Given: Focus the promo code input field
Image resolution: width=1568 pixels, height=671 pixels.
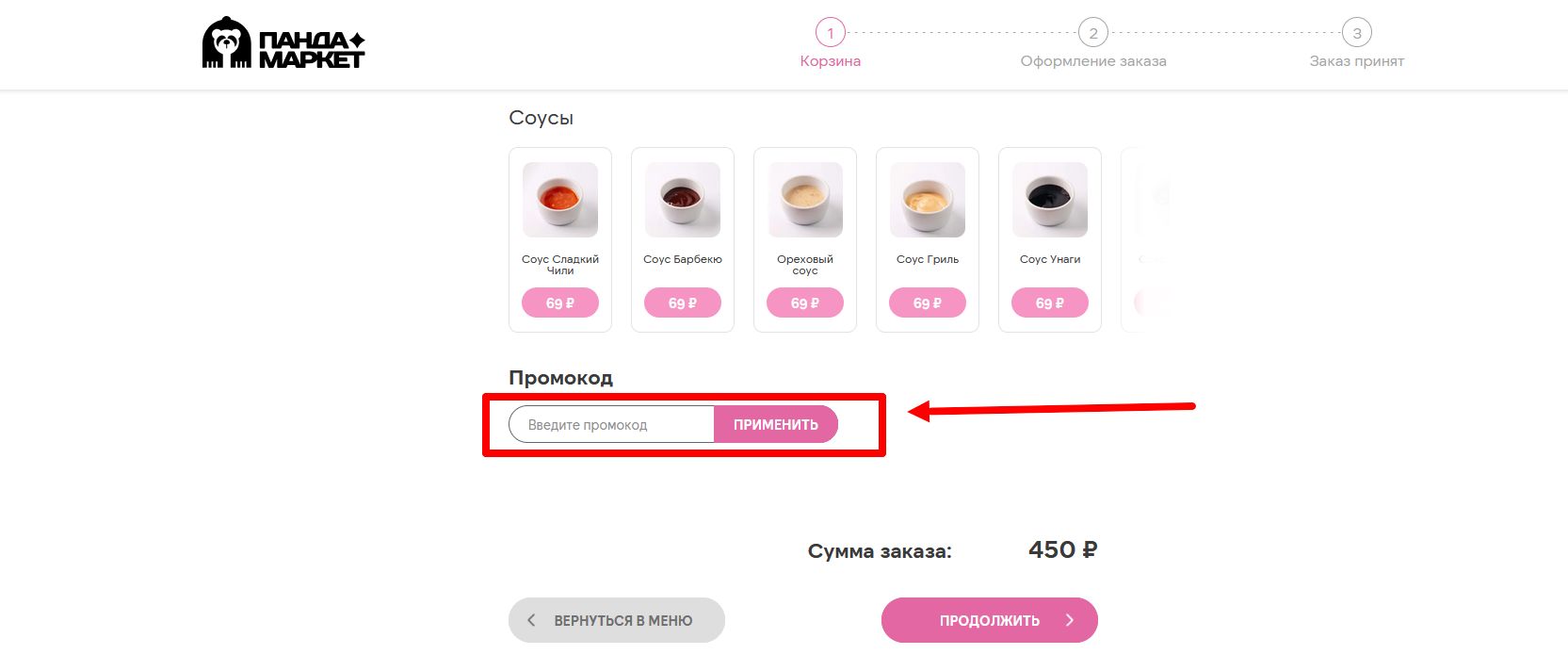Looking at the screenshot, I should (612, 425).
